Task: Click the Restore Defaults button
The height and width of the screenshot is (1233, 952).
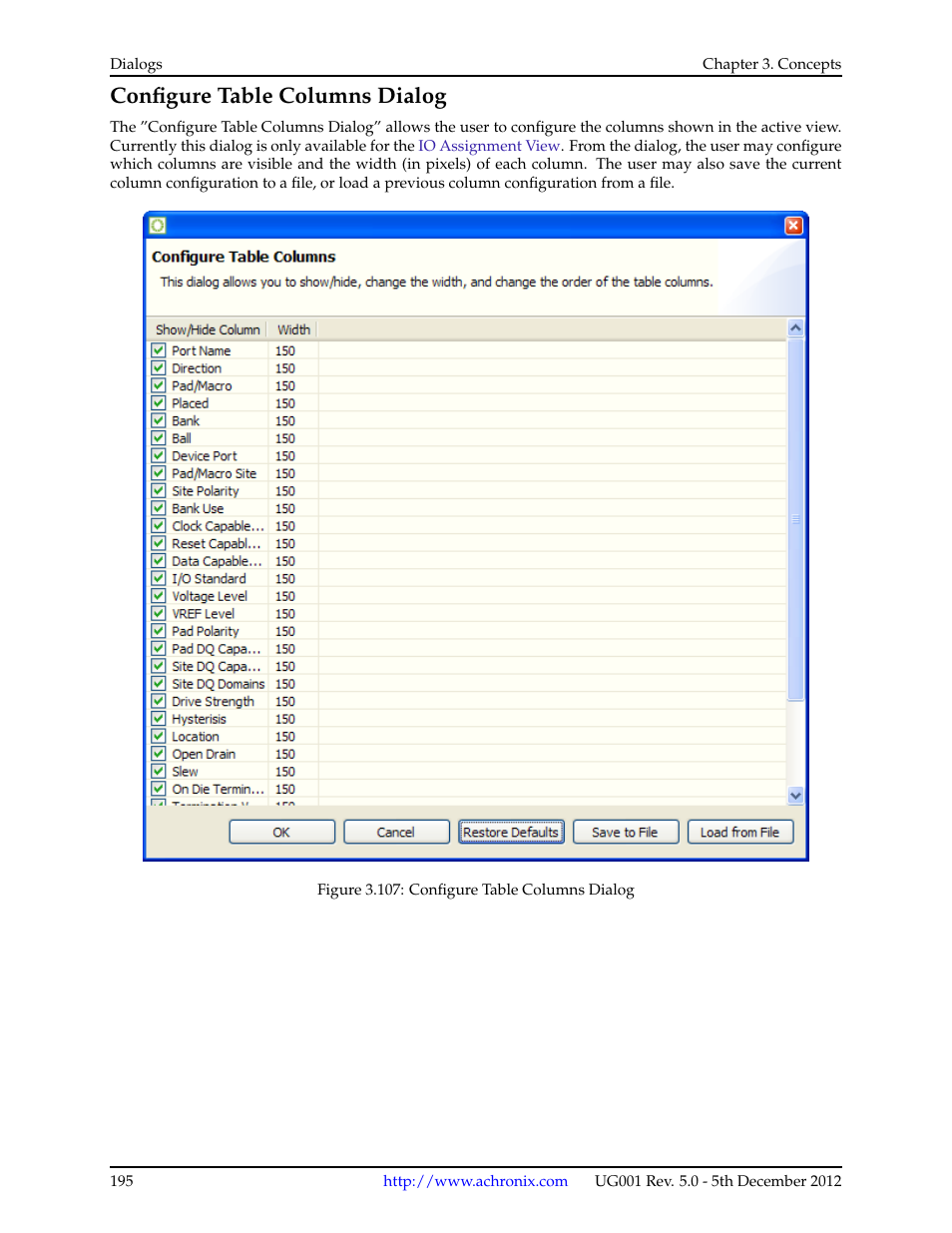Action: click(x=510, y=832)
